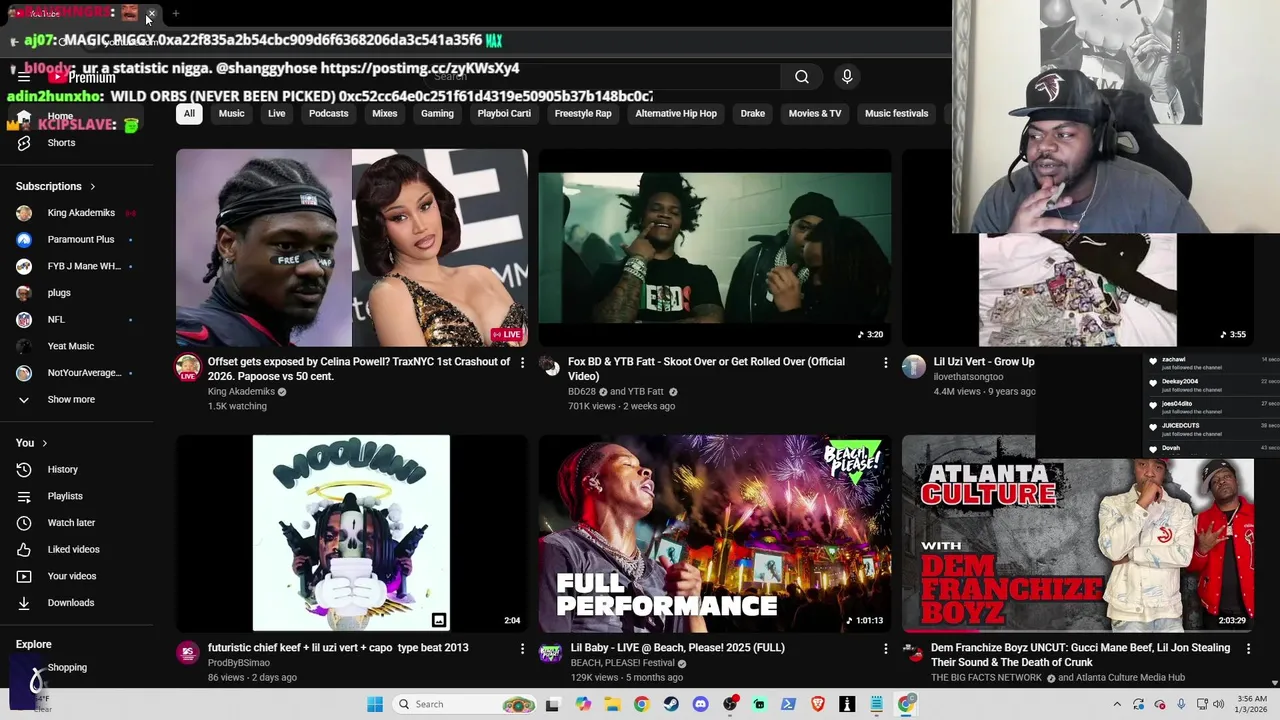Click ilovethatsongtoo channel avatar
The width and height of the screenshot is (1280, 720).
click(x=914, y=366)
